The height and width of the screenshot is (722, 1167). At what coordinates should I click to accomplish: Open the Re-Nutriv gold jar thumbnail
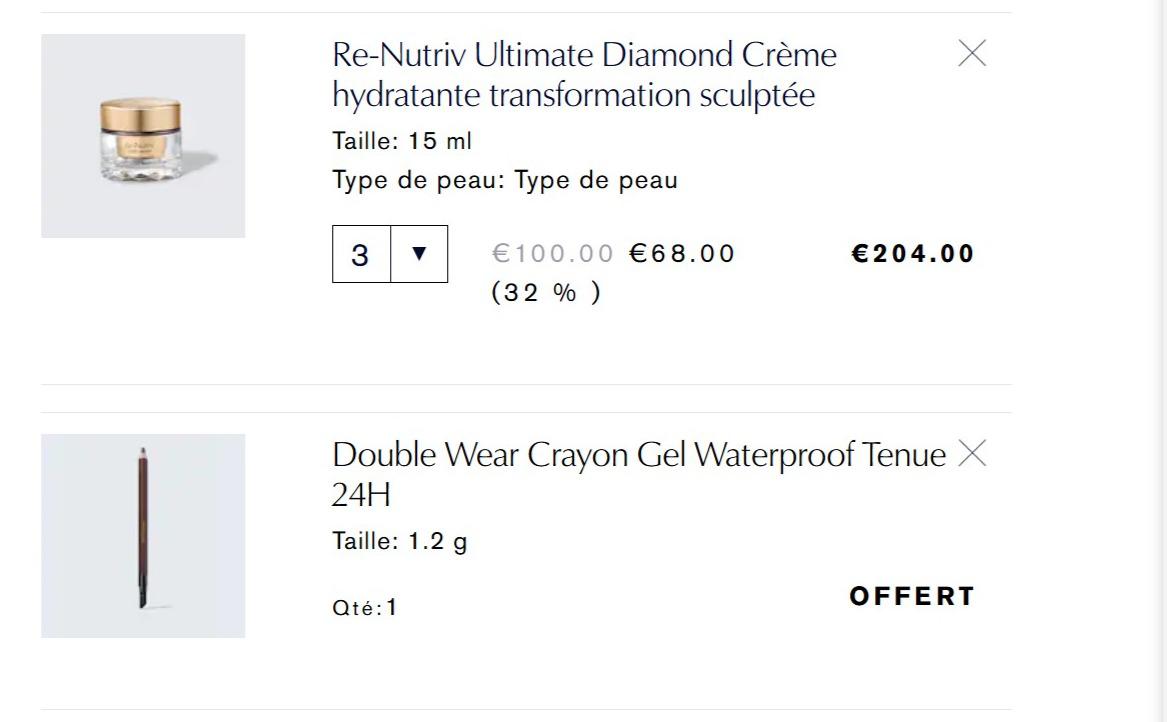(x=143, y=136)
